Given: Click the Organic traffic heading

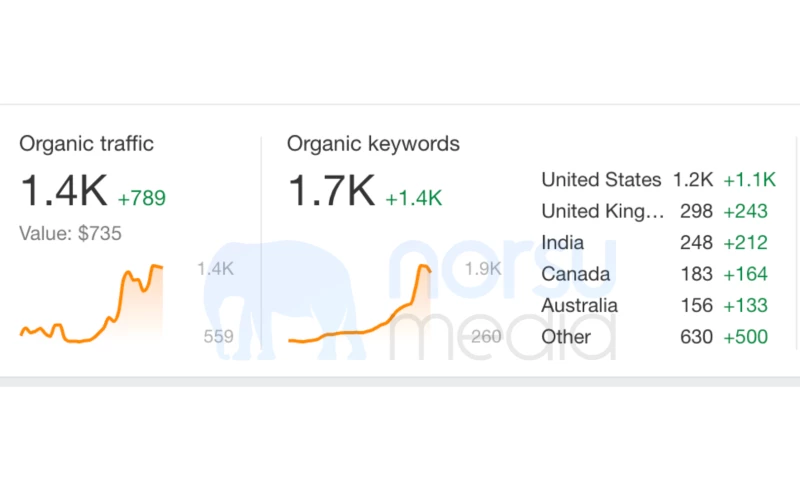Looking at the screenshot, I should [87, 144].
